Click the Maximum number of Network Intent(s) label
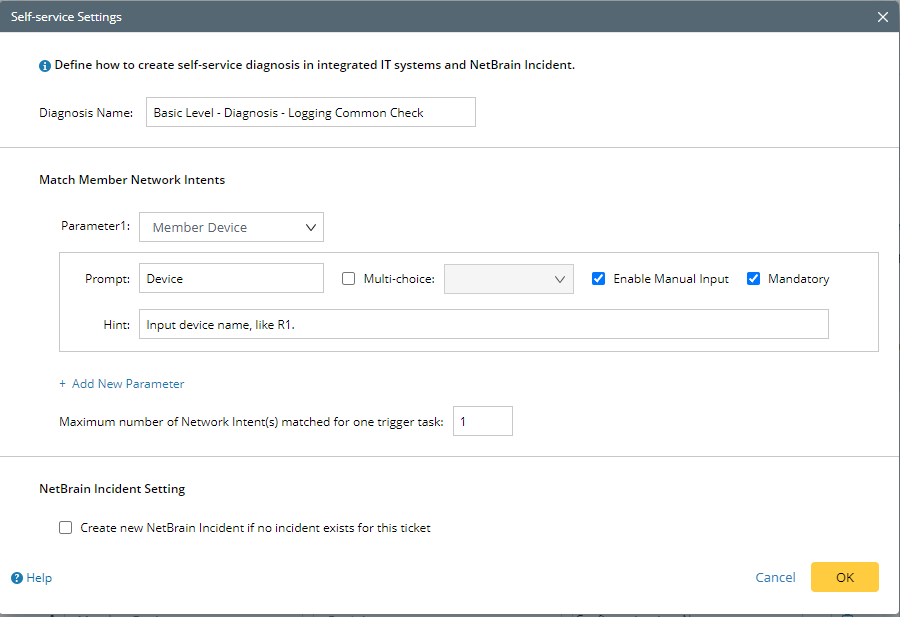The image size is (900, 617). tap(251, 422)
